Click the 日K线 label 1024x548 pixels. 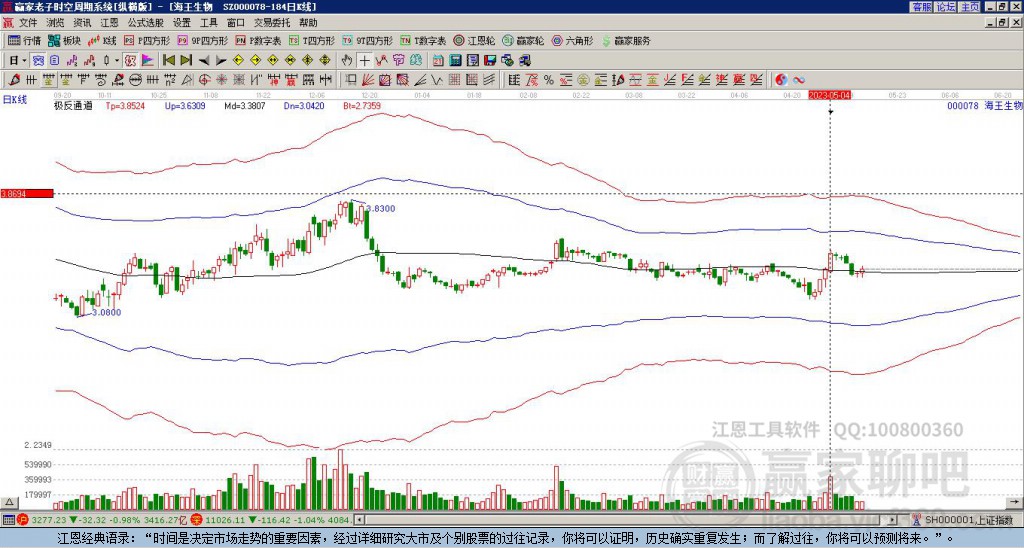tap(14, 100)
